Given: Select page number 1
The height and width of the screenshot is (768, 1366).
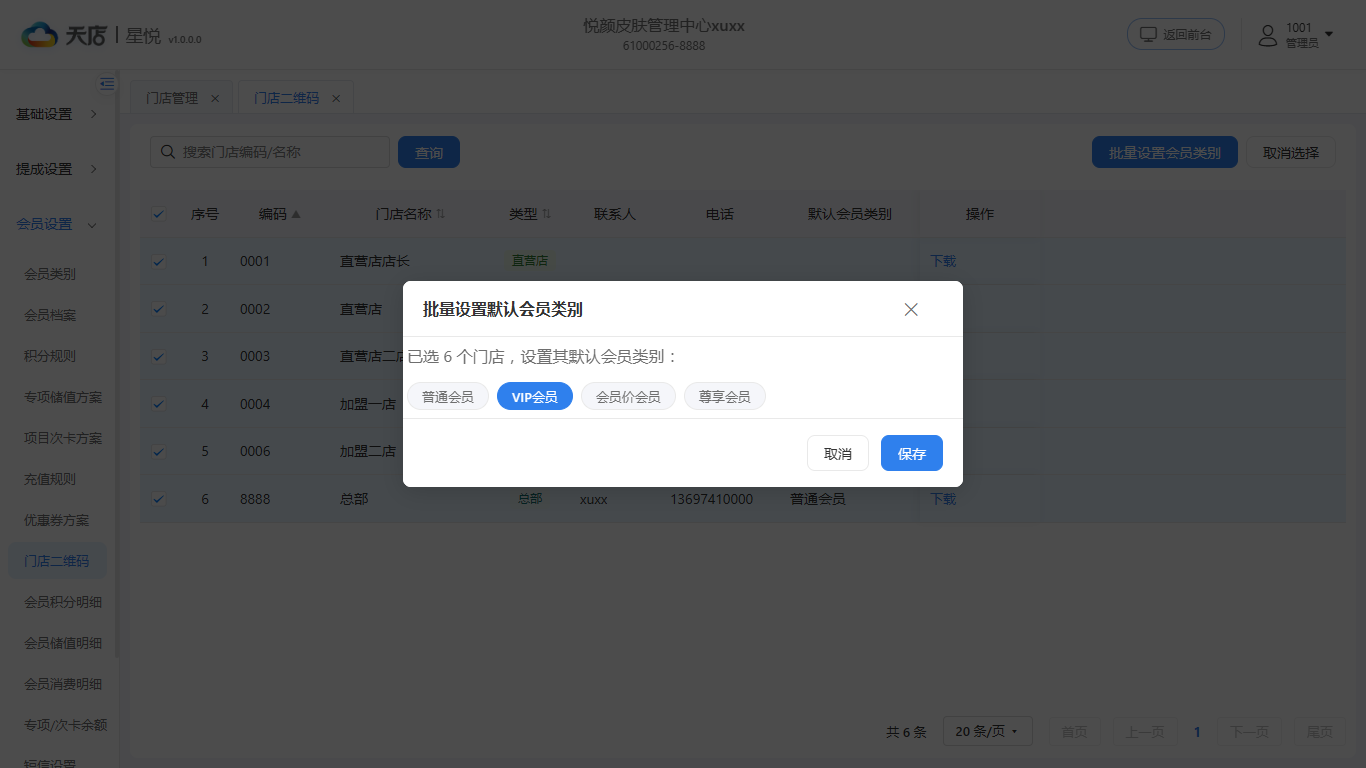Looking at the screenshot, I should (1197, 732).
